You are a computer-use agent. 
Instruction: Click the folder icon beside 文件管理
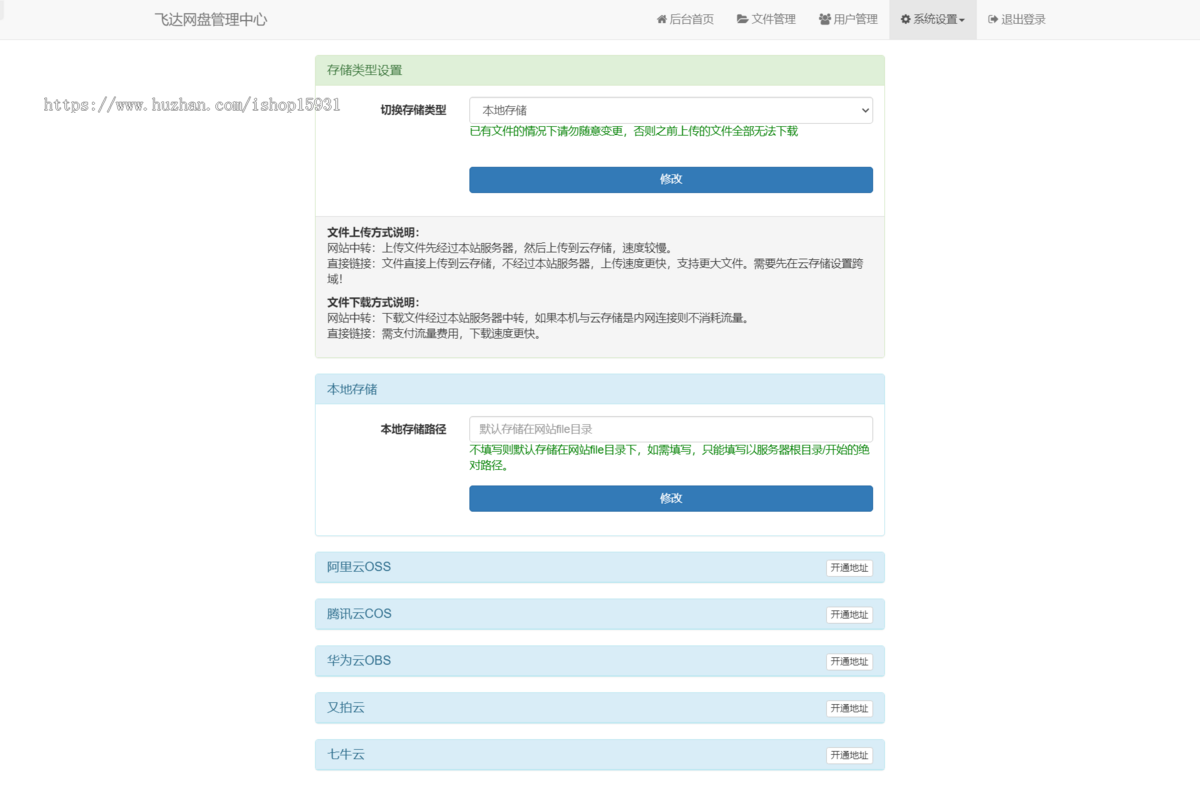[742, 20]
